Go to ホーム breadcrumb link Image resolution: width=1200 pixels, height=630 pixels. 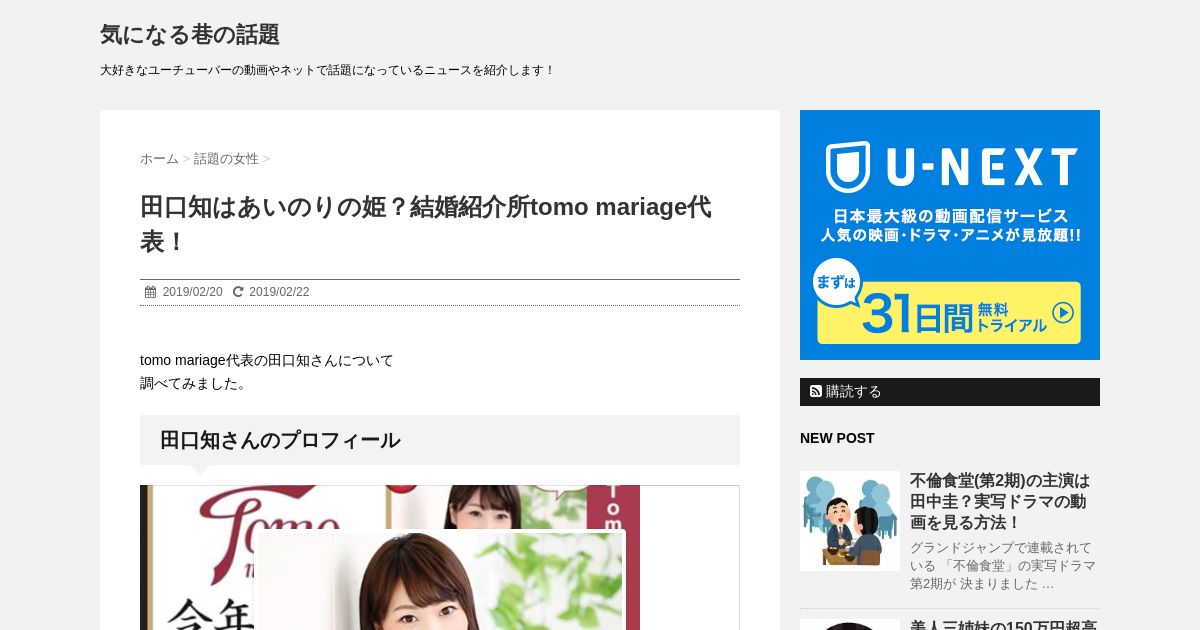[x=159, y=159]
